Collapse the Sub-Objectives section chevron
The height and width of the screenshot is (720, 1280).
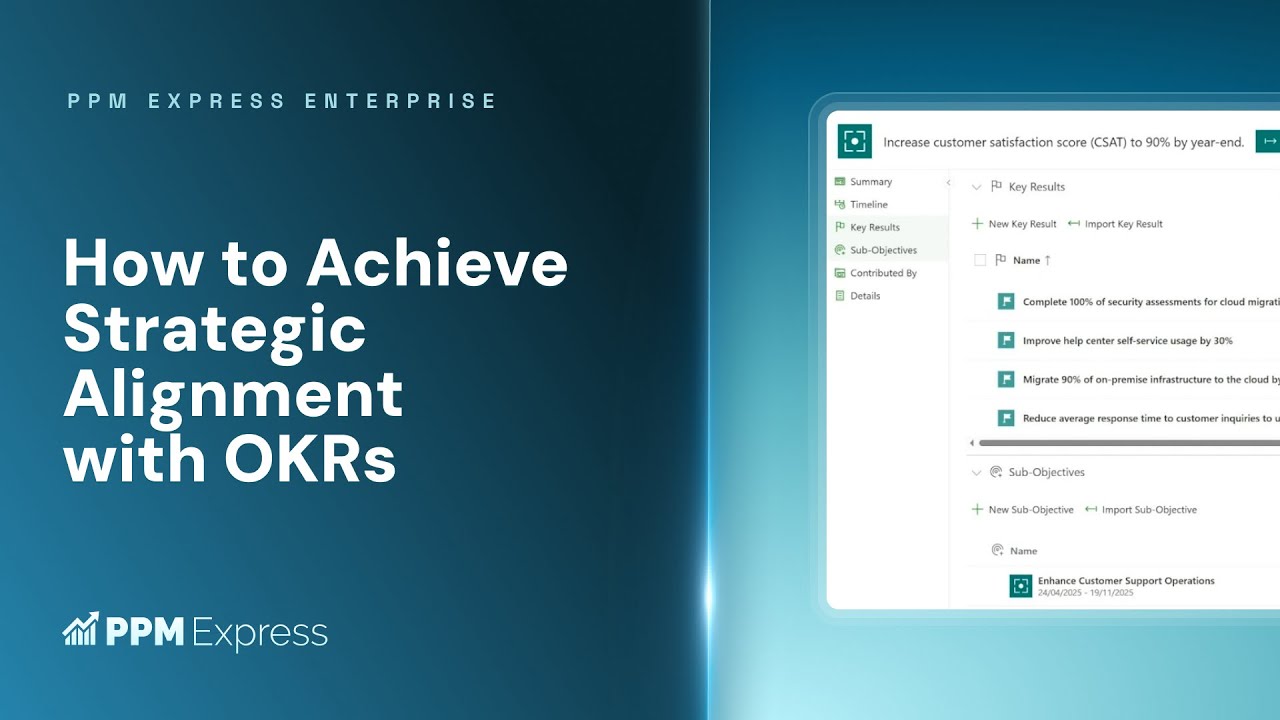point(977,472)
